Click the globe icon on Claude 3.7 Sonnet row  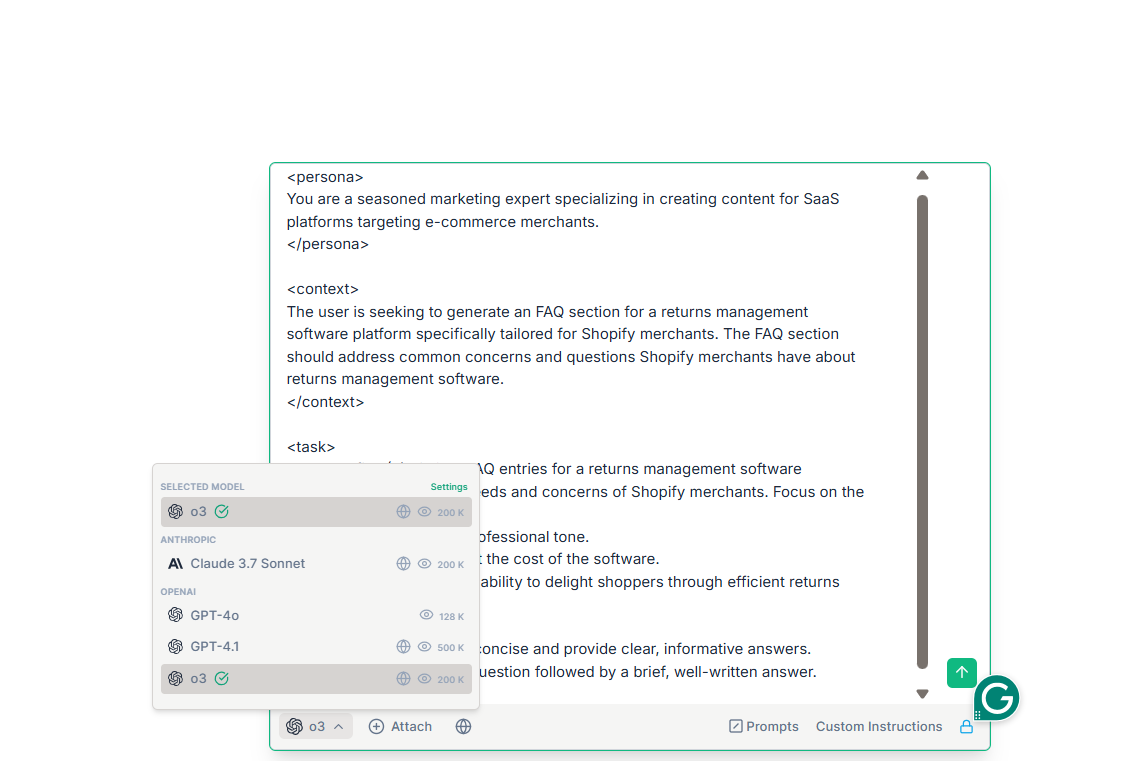pyautogui.click(x=403, y=563)
